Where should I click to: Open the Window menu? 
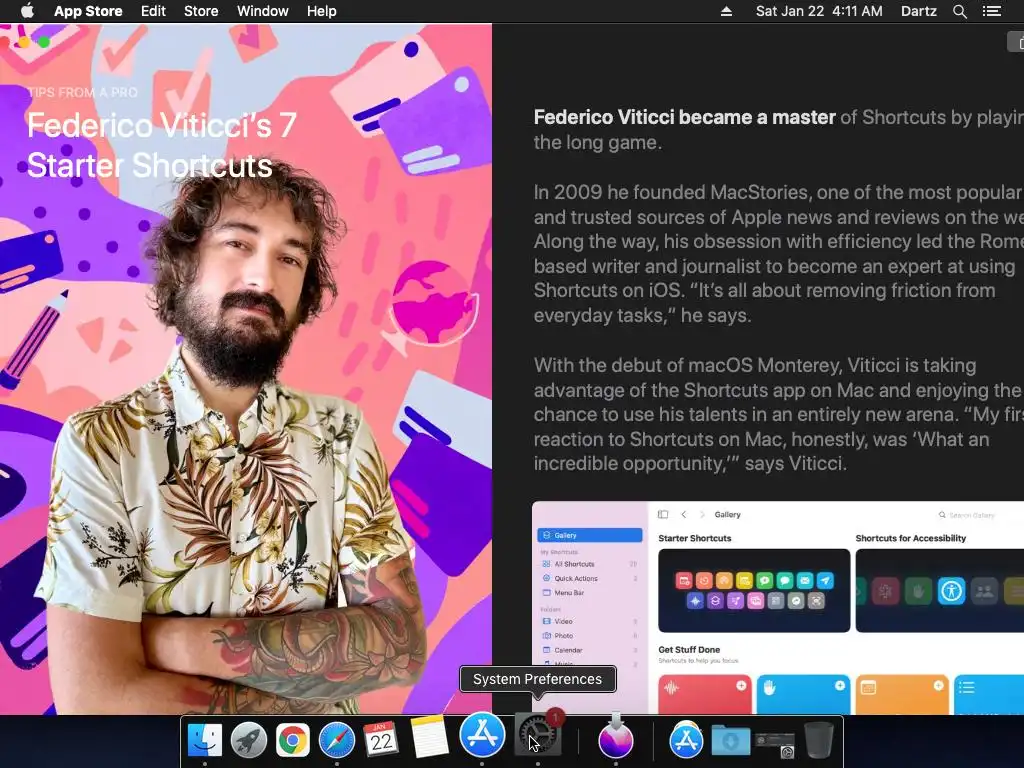(263, 11)
